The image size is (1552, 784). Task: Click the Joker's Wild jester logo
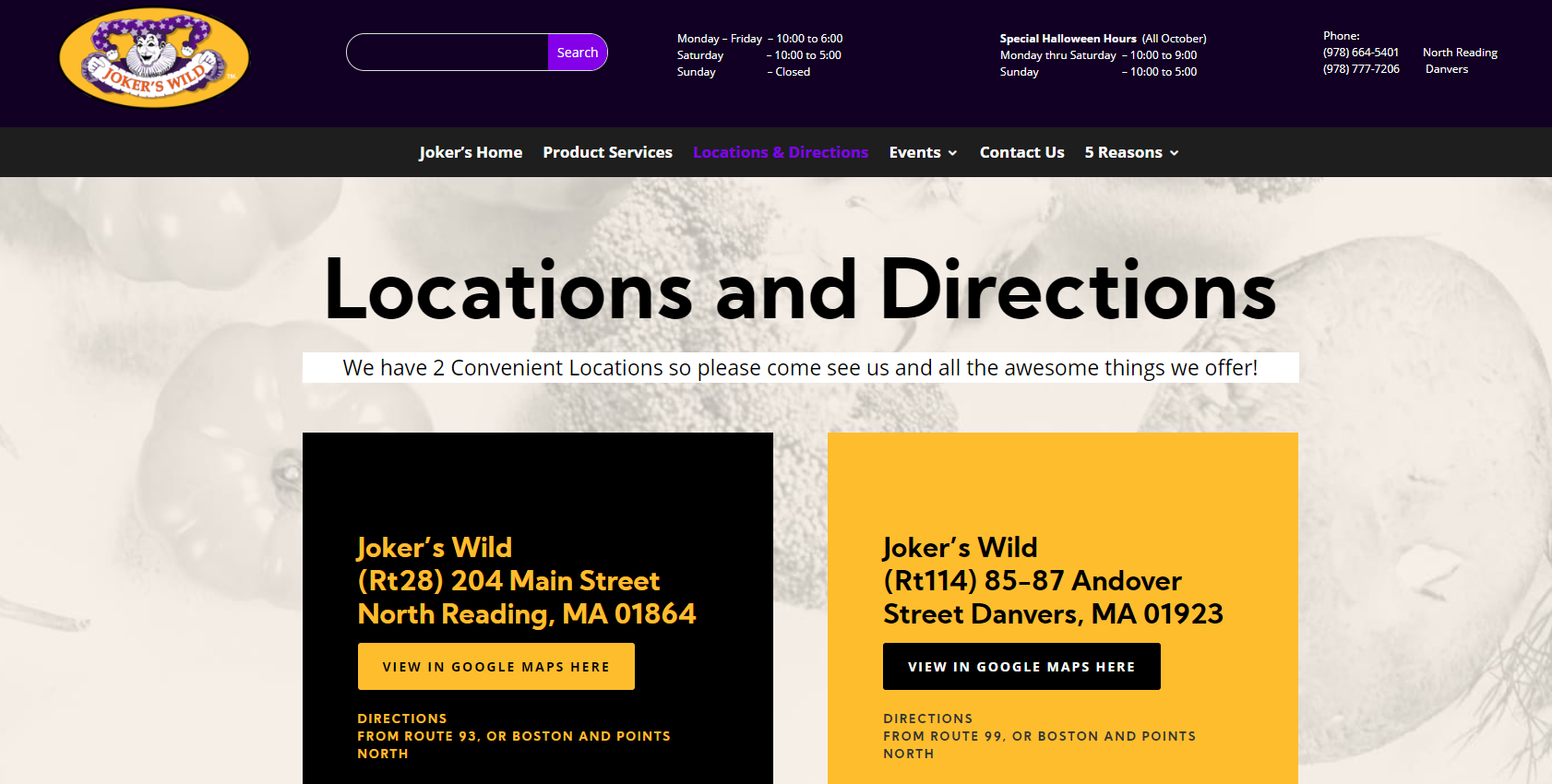pyautogui.click(x=154, y=58)
